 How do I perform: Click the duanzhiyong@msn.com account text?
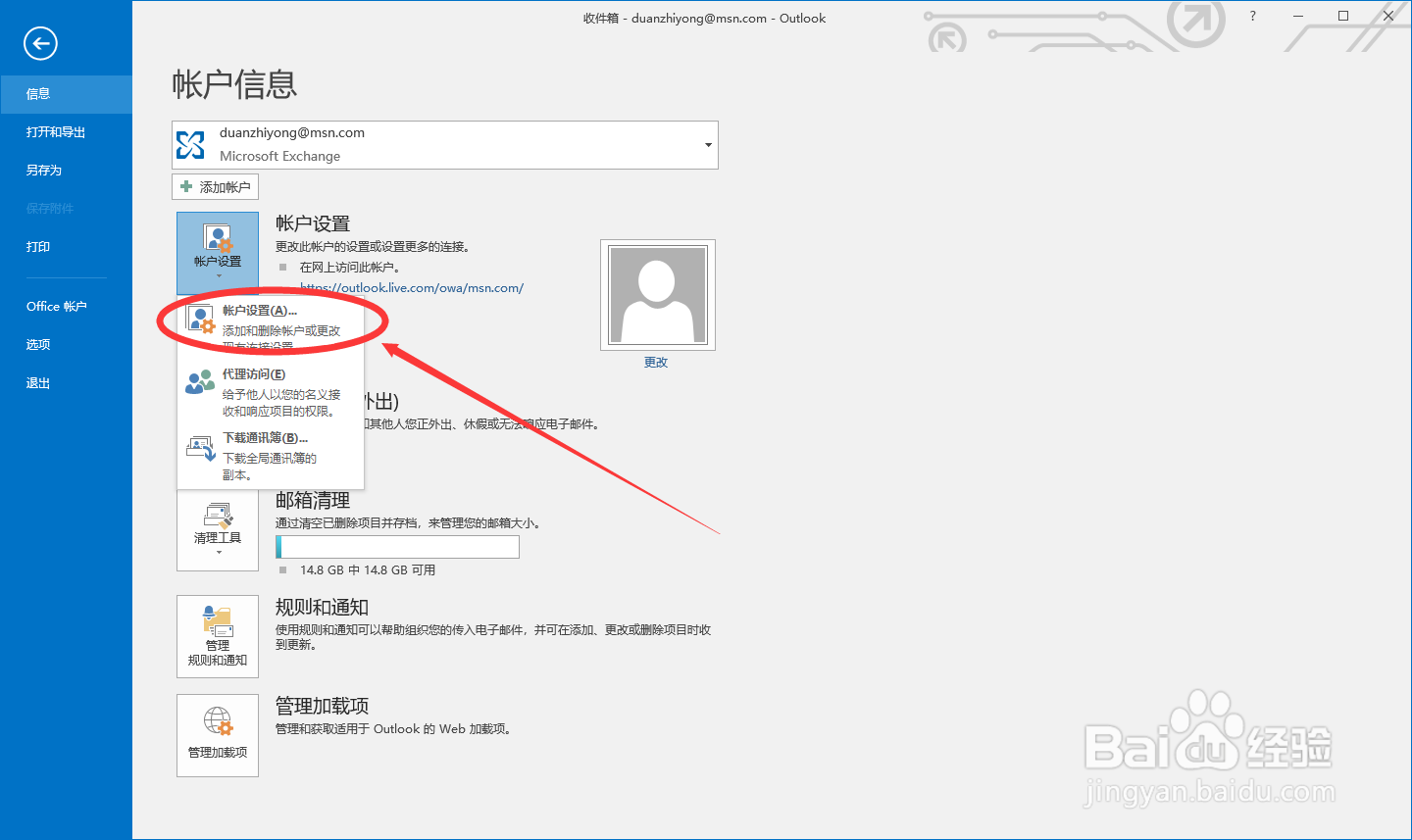click(292, 133)
